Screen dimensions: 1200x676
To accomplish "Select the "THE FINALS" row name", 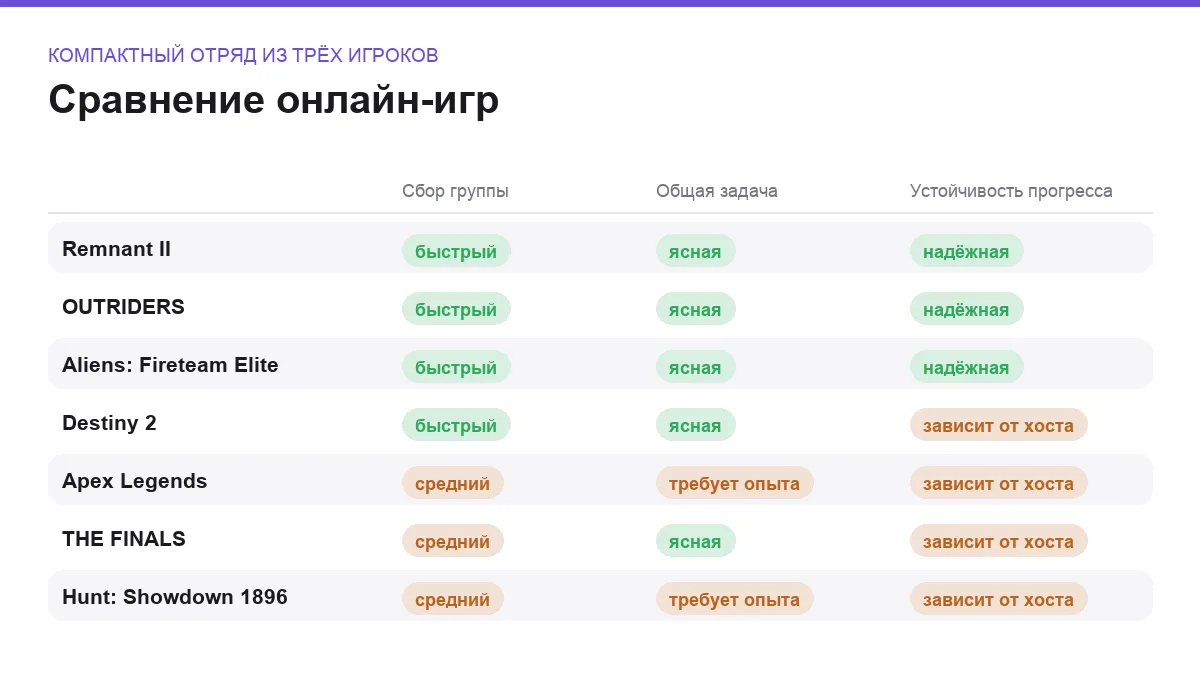I will point(124,539).
